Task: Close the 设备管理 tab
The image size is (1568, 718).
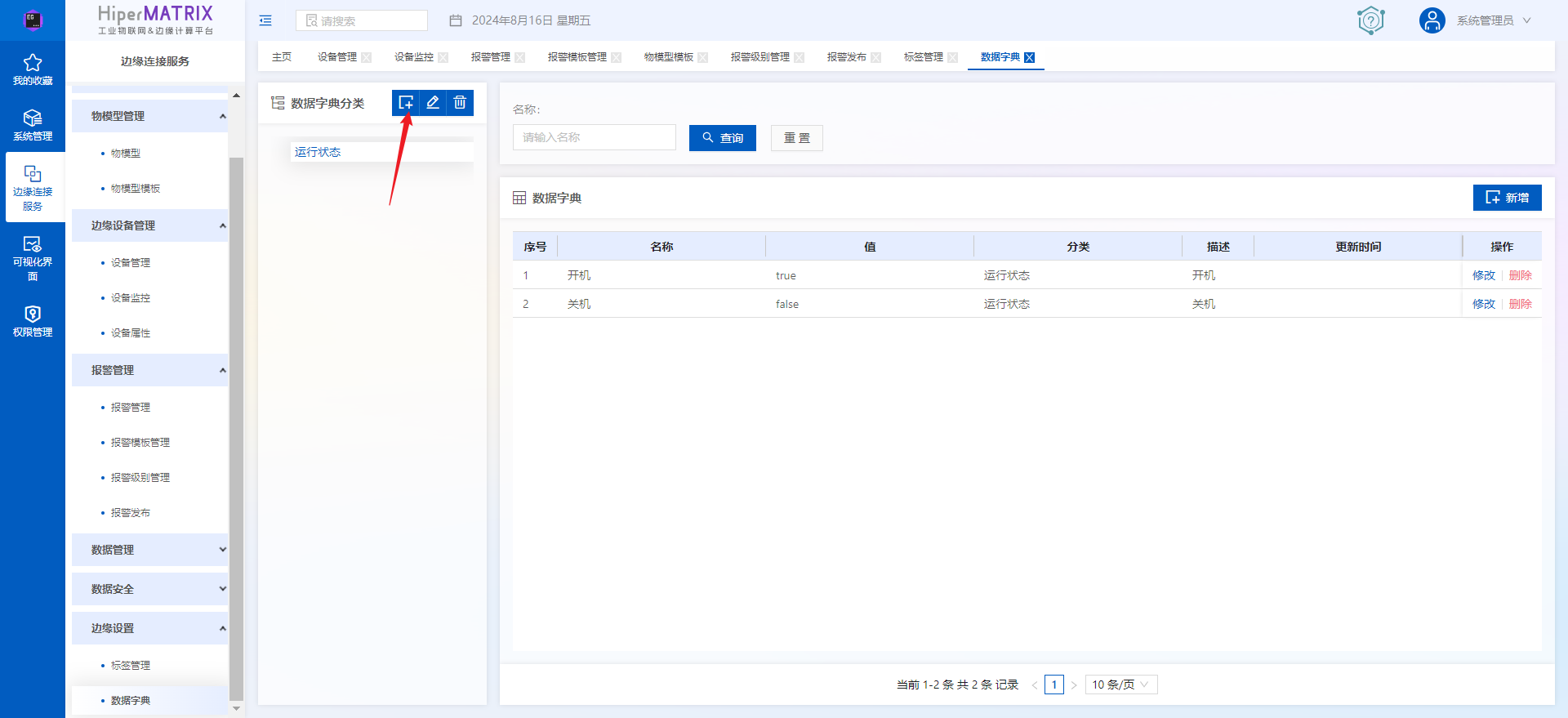Action: click(x=367, y=57)
